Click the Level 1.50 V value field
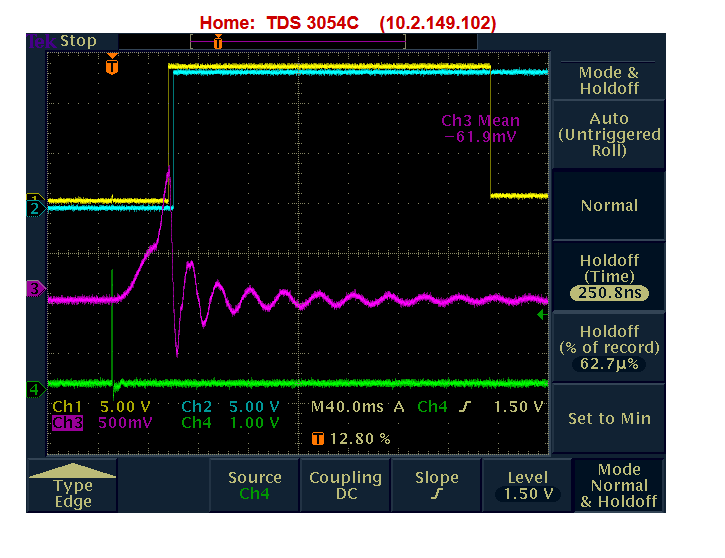The width and height of the screenshot is (725, 558). (x=528, y=494)
